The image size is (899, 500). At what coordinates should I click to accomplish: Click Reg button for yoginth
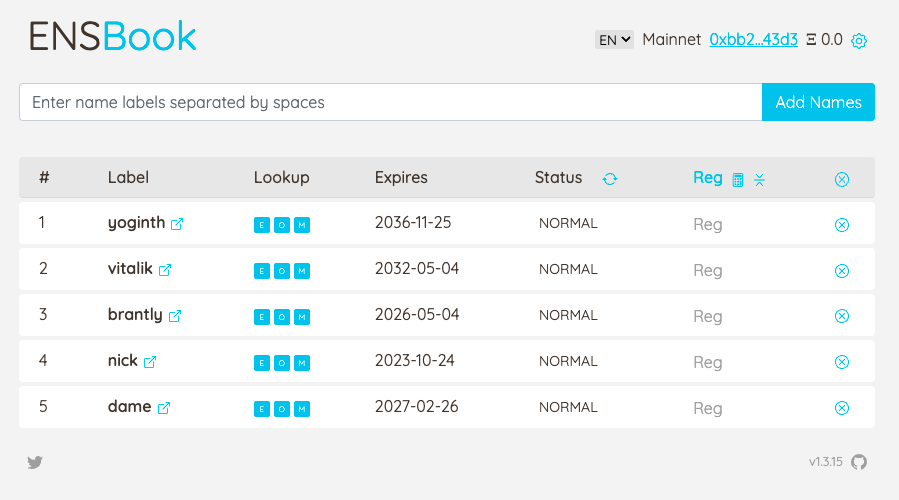coord(708,224)
